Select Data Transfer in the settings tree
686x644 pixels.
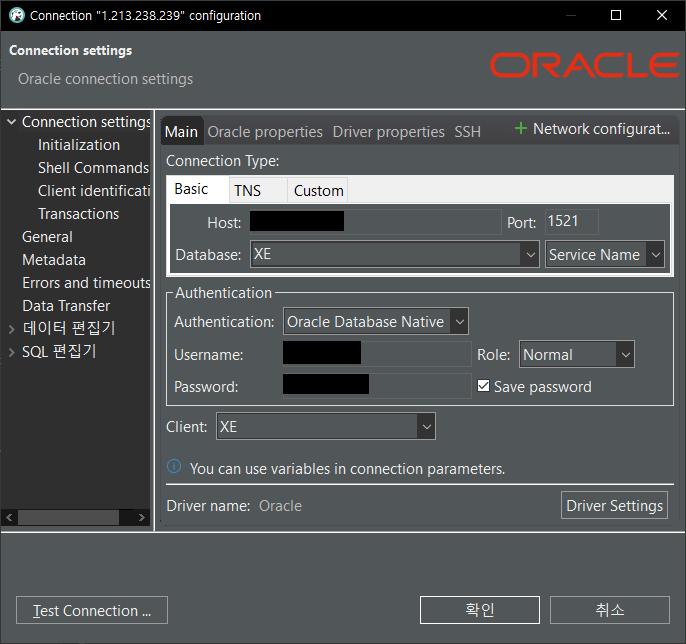66,306
